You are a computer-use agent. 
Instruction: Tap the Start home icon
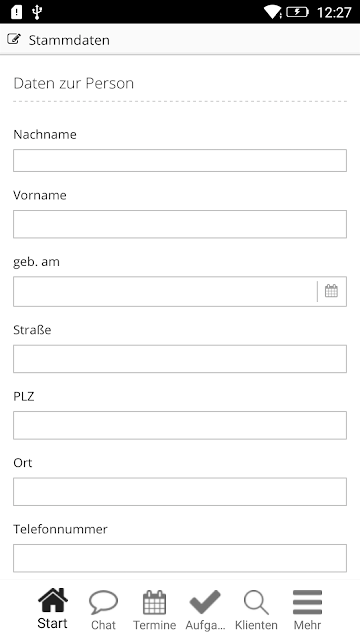[x=53, y=600]
